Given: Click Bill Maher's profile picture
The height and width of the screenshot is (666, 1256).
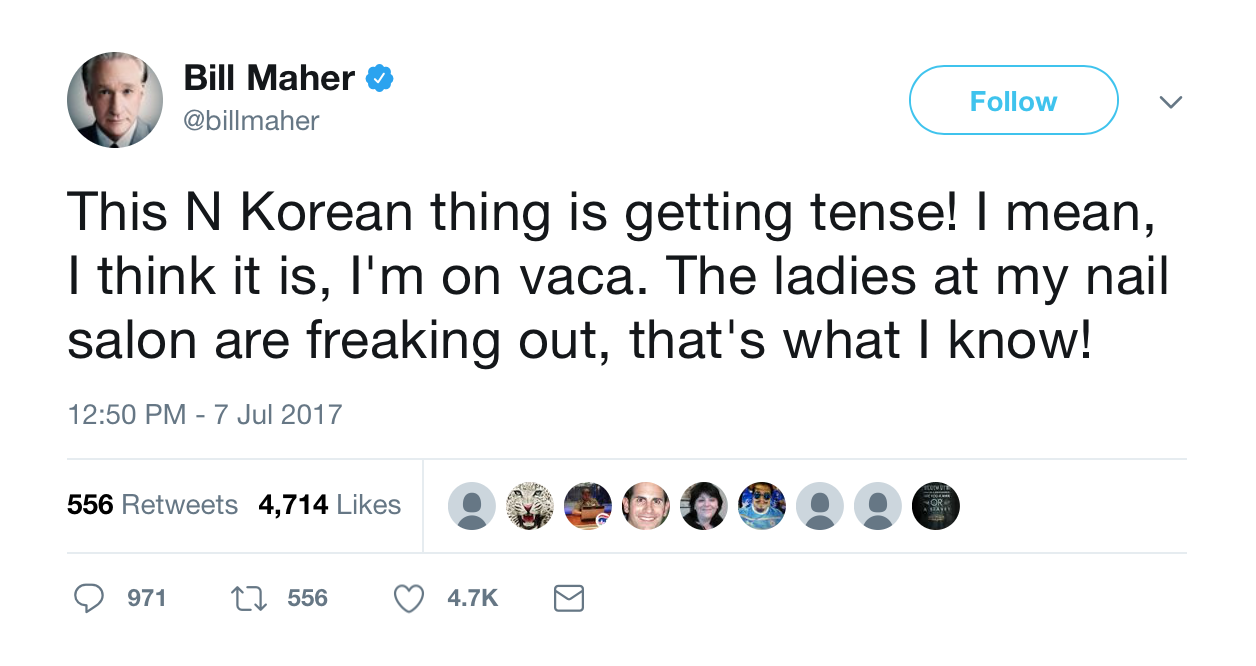Looking at the screenshot, I should point(115,100).
